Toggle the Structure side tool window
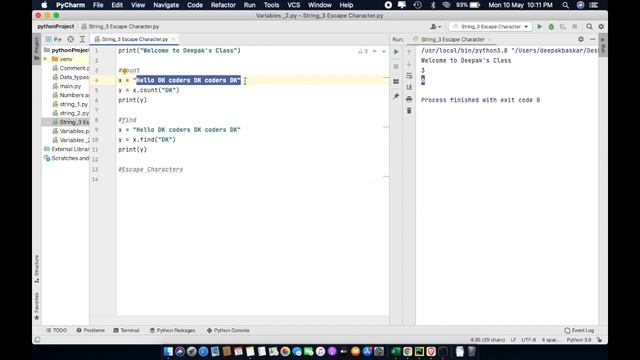Viewport: 640px width, 360px height. point(37,269)
